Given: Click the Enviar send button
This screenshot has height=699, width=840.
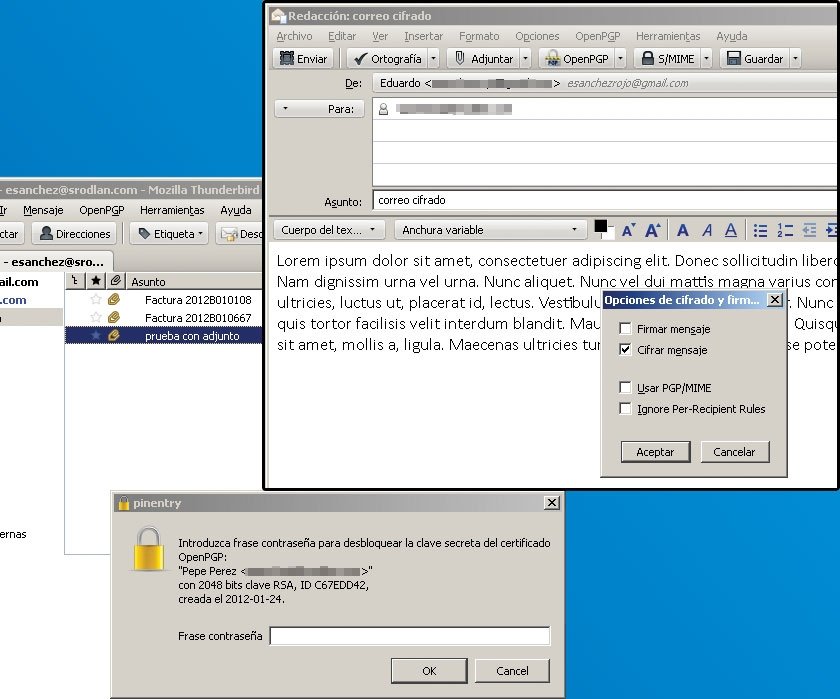Looking at the screenshot, I should pos(303,58).
